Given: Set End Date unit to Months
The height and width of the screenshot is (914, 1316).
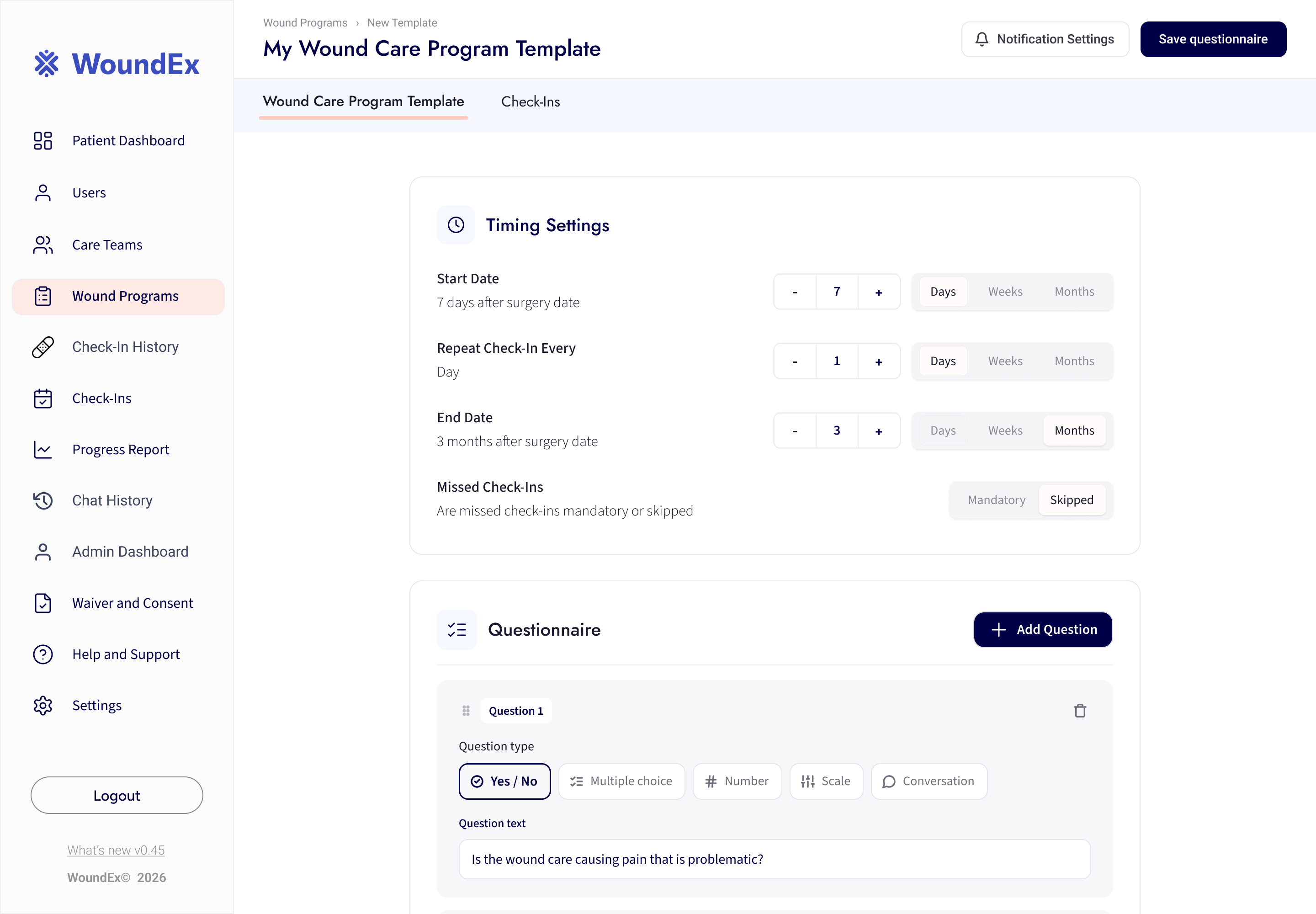Looking at the screenshot, I should pyautogui.click(x=1074, y=430).
